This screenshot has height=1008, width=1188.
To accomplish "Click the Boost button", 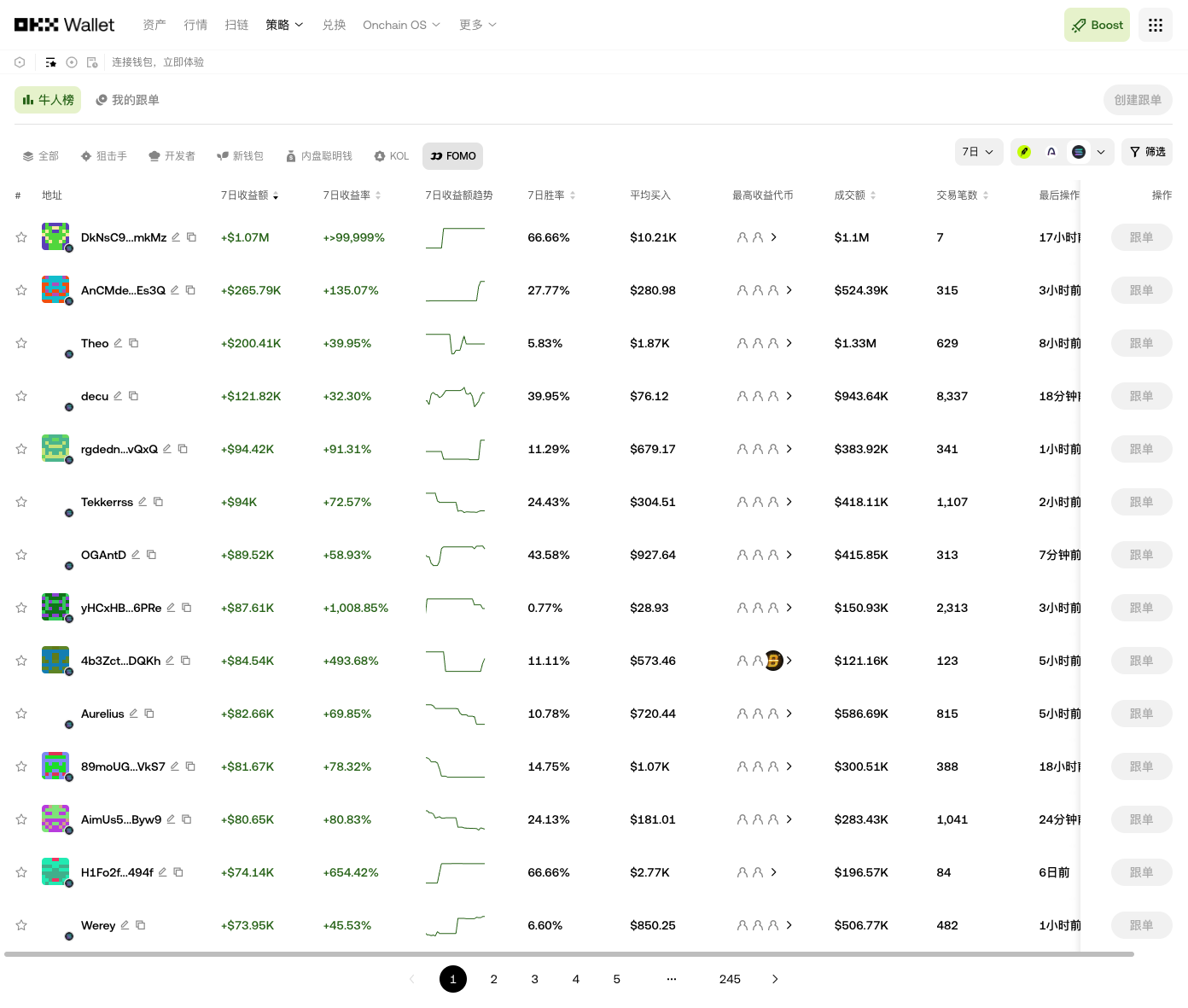I will (1097, 25).
